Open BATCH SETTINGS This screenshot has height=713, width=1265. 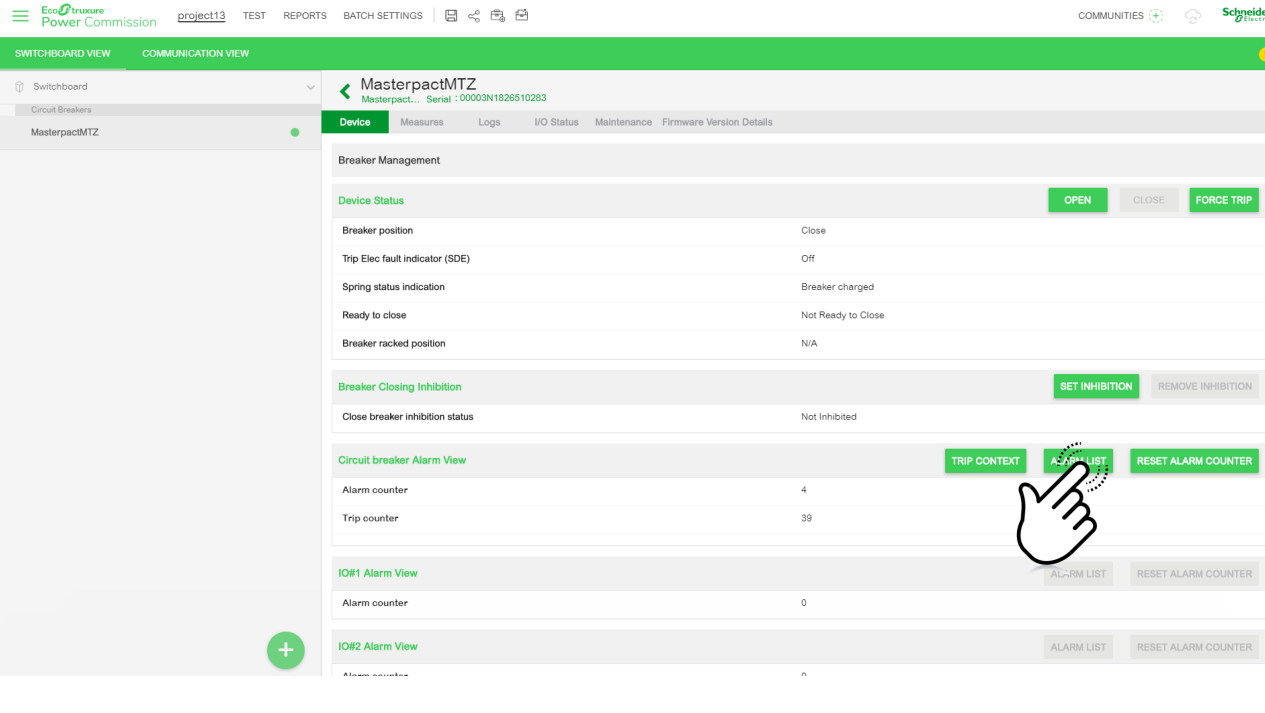click(383, 16)
